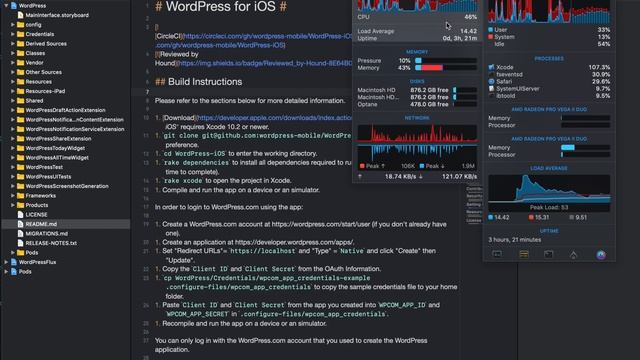Click the Other Sources folder icon
Screen dimensions: 640x360
(20, 72)
